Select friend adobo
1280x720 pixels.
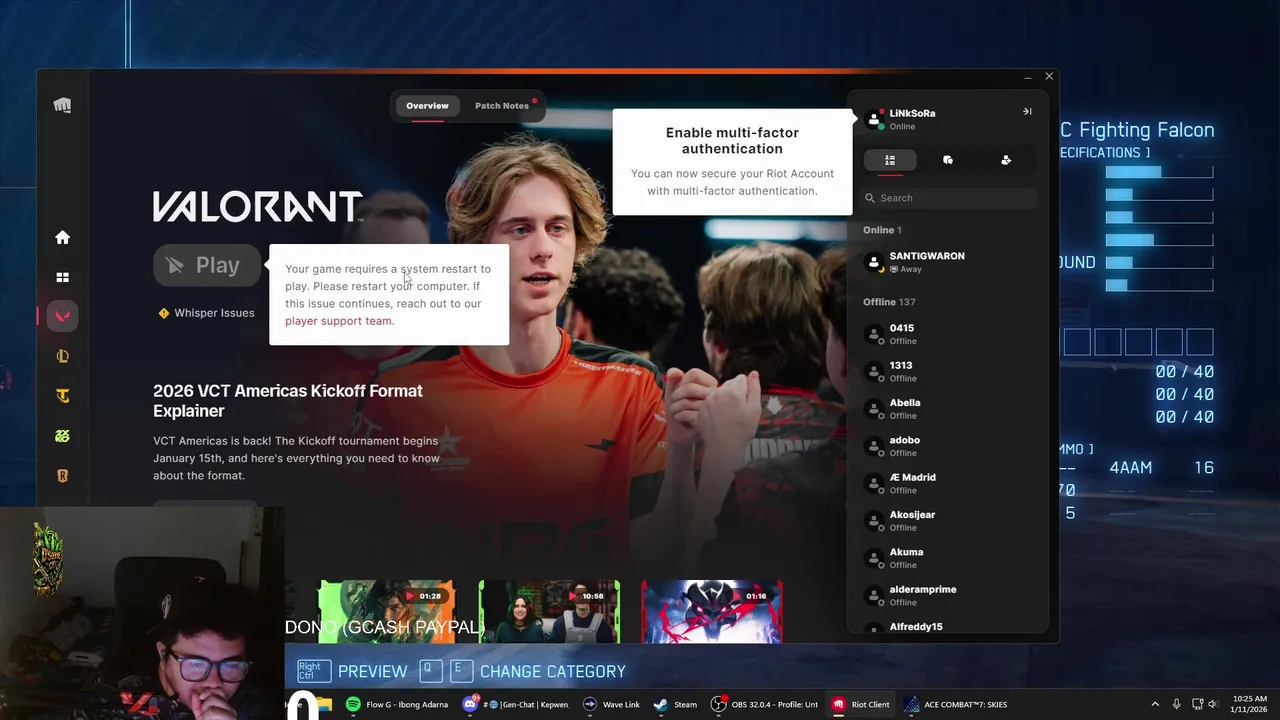(948, 446)
